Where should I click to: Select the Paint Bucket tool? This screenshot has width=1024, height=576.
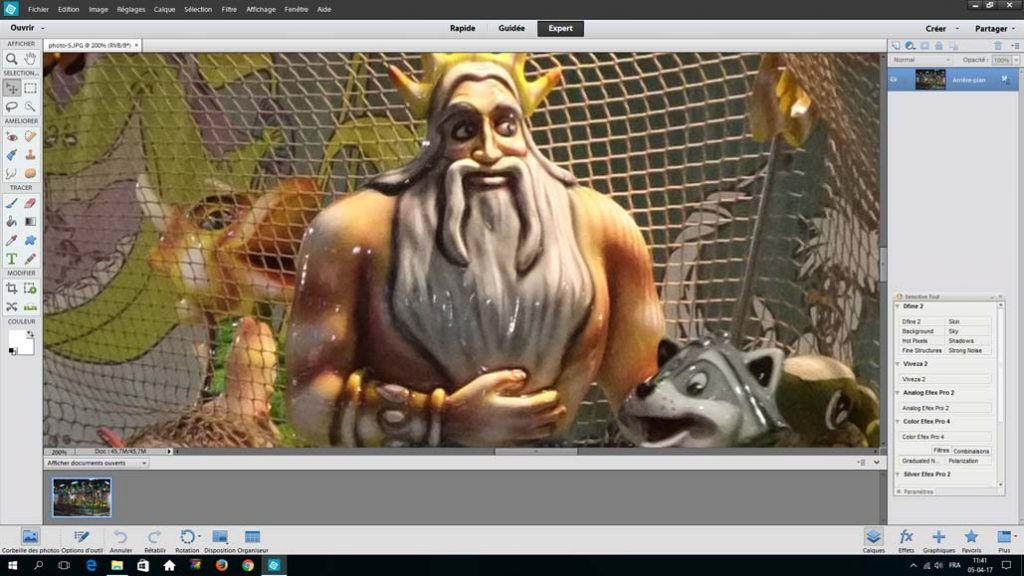click(12, 221)
